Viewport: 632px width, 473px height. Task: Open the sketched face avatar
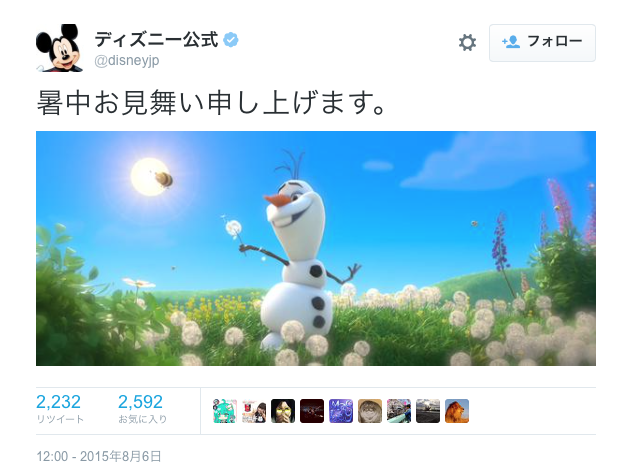[x=370, y=411]
